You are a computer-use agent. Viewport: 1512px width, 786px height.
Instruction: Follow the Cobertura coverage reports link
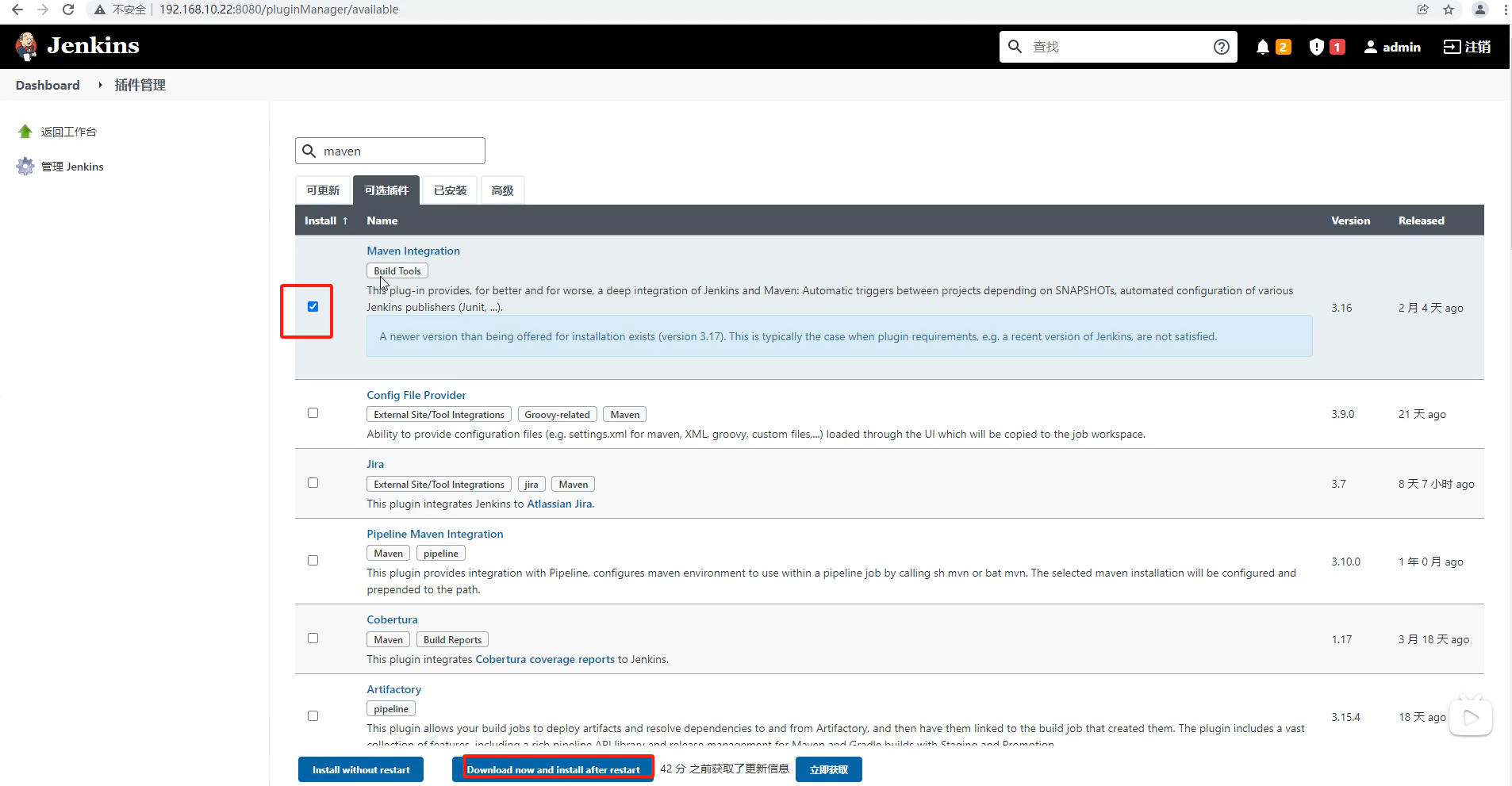click(x=545, y=659)
